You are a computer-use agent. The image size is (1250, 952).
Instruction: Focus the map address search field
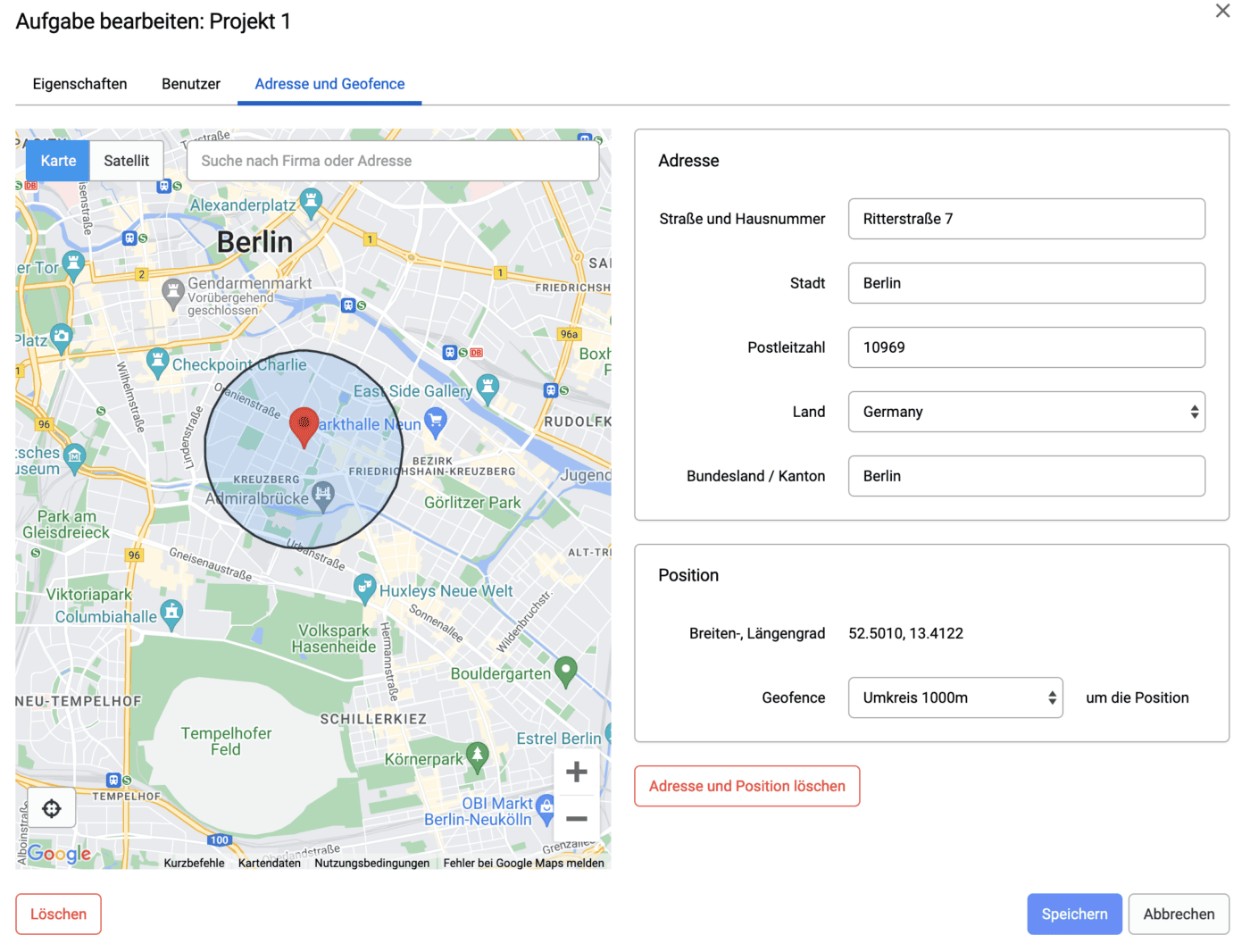pyautogui.click(x=393, y=161)
